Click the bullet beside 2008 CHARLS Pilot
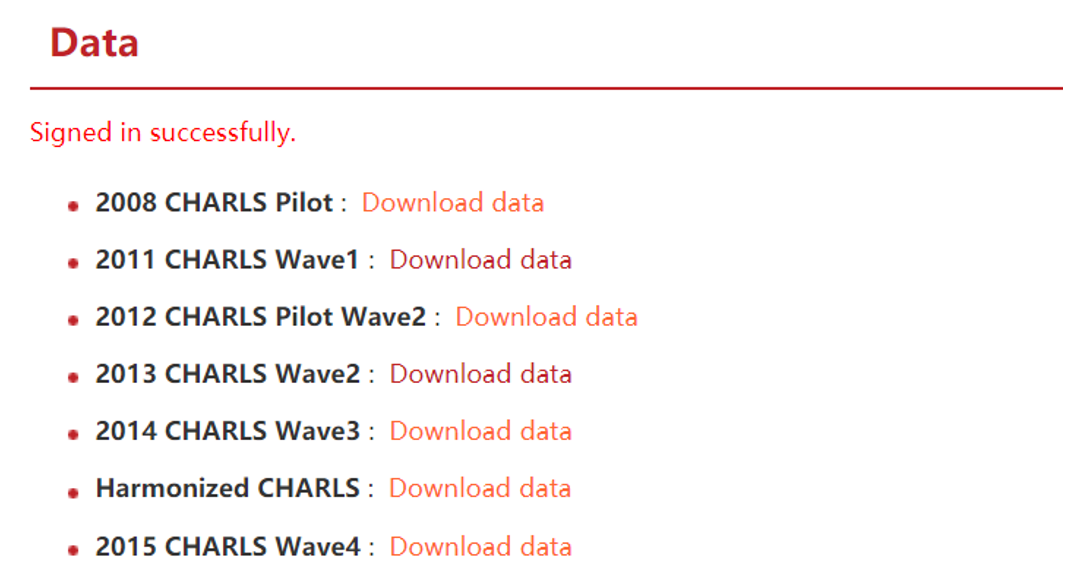 click(73, 206)
